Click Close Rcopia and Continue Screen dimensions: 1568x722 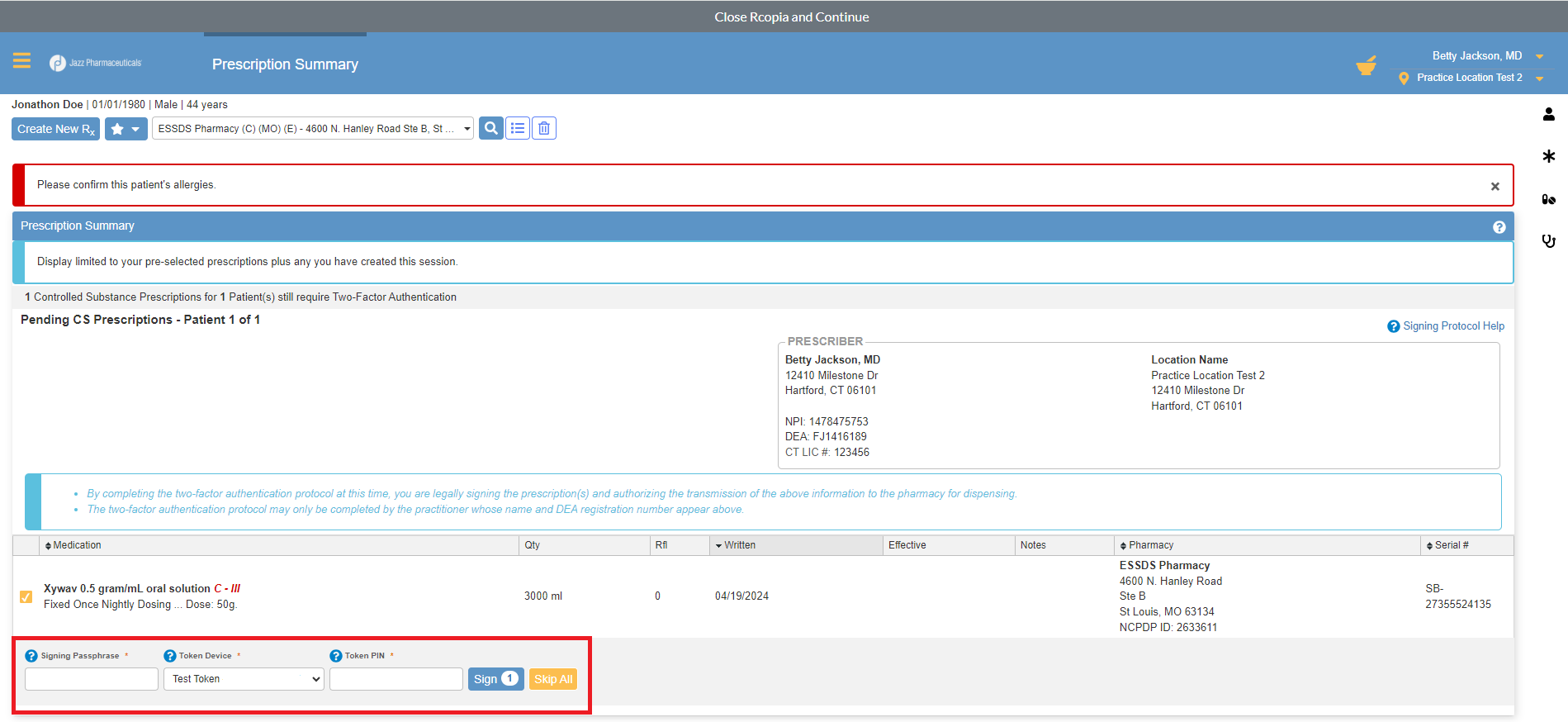[x=792, y=17]
